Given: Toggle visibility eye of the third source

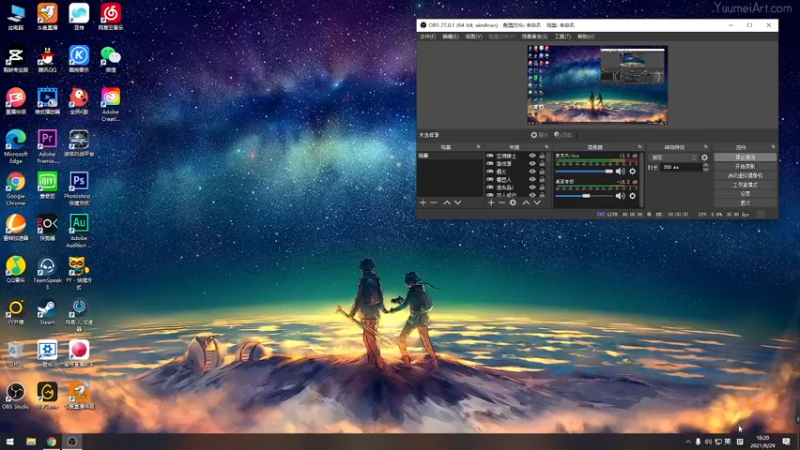Looking at the screenshot, I should pos(532,171).
